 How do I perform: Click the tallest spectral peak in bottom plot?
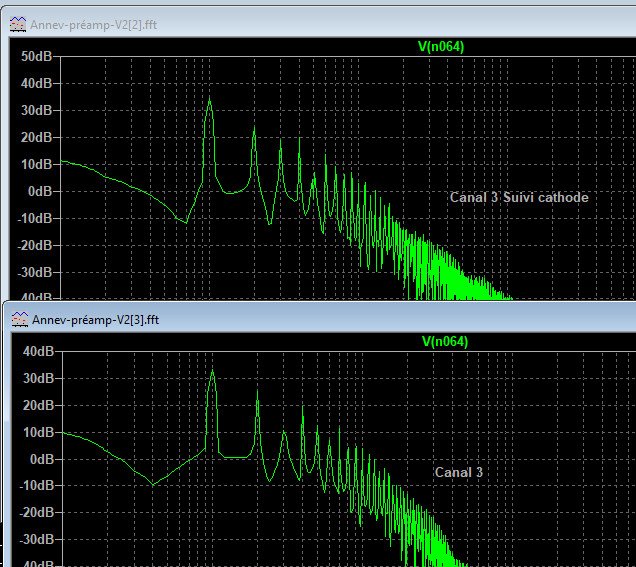click(211, 372)
